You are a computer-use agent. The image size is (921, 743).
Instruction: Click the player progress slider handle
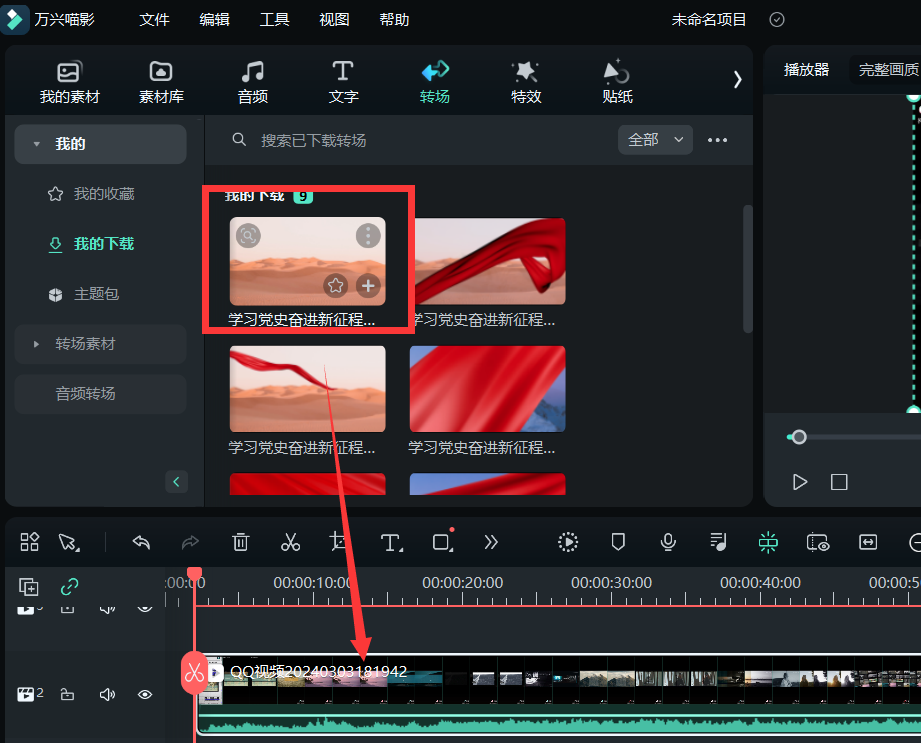pyautogui.click(x=799, y=437)
